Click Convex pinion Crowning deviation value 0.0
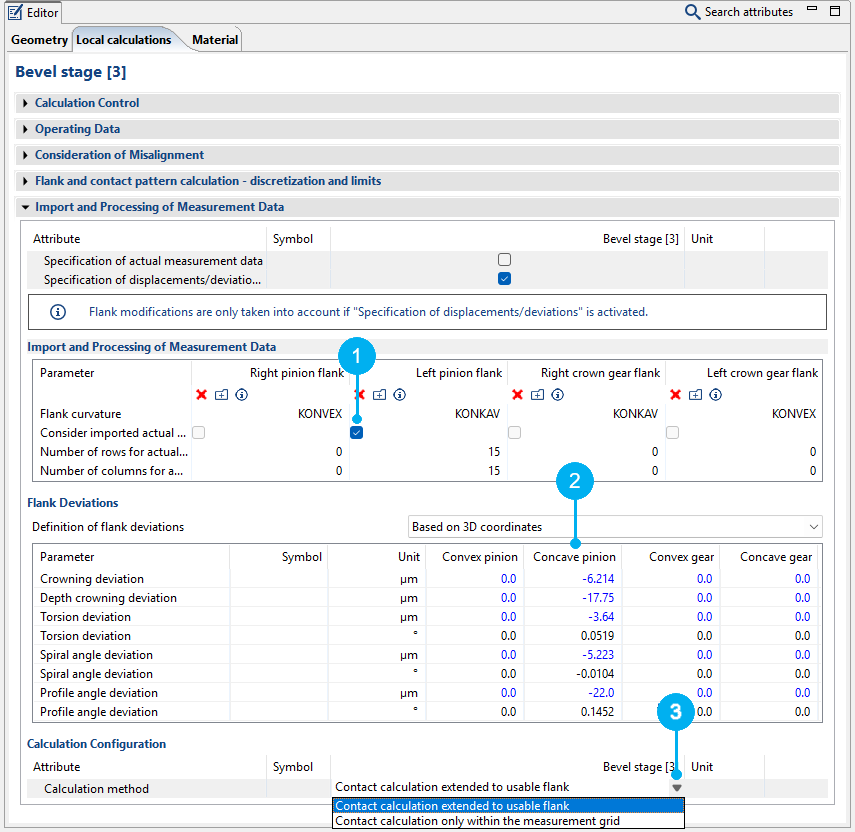 [508, 578]
